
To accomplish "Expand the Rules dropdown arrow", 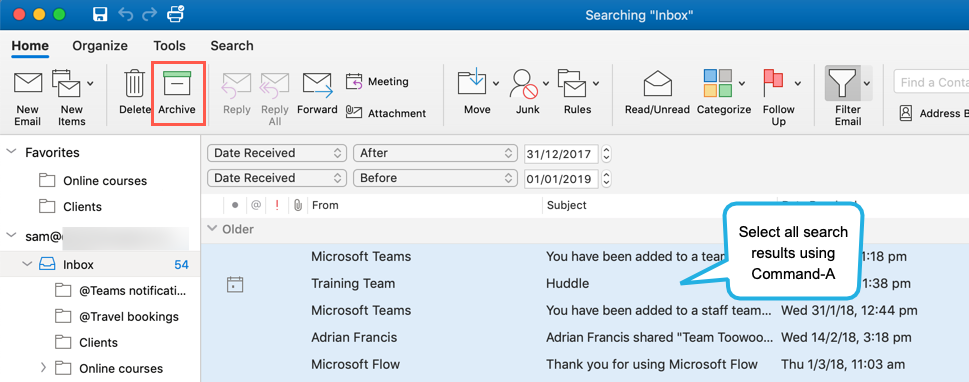I will [x=596, y=83].
